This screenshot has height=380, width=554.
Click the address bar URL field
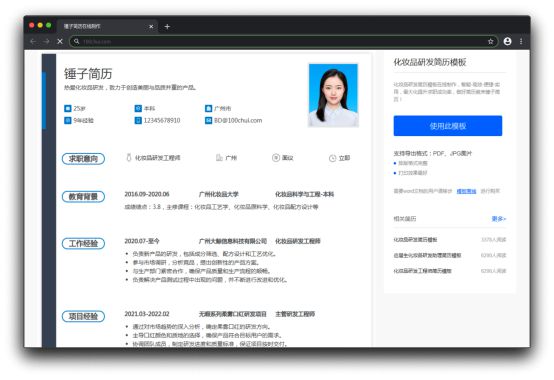click(x=283, y=42)
